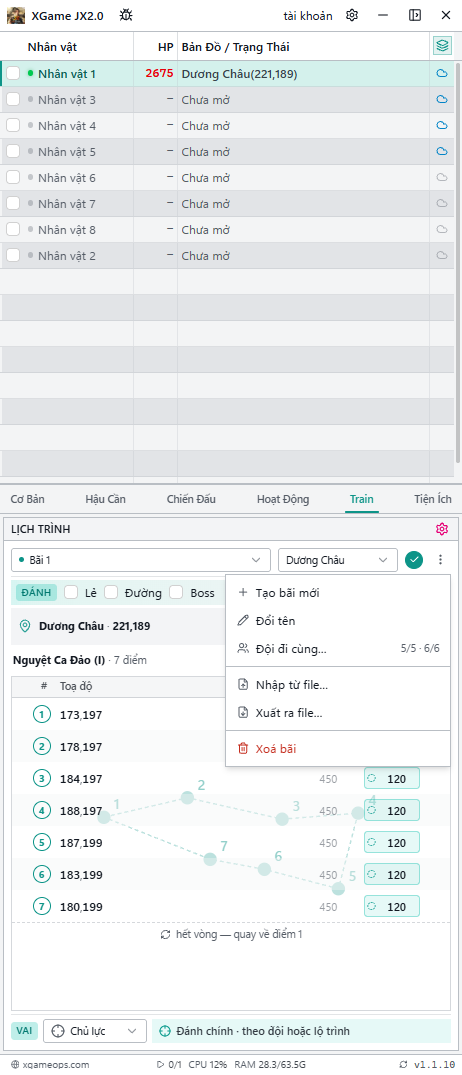The width and height of the screenshot is (462, 1075).
Task: Click cloud icon for Nhân vật 6
Action: tap(442, 178)
